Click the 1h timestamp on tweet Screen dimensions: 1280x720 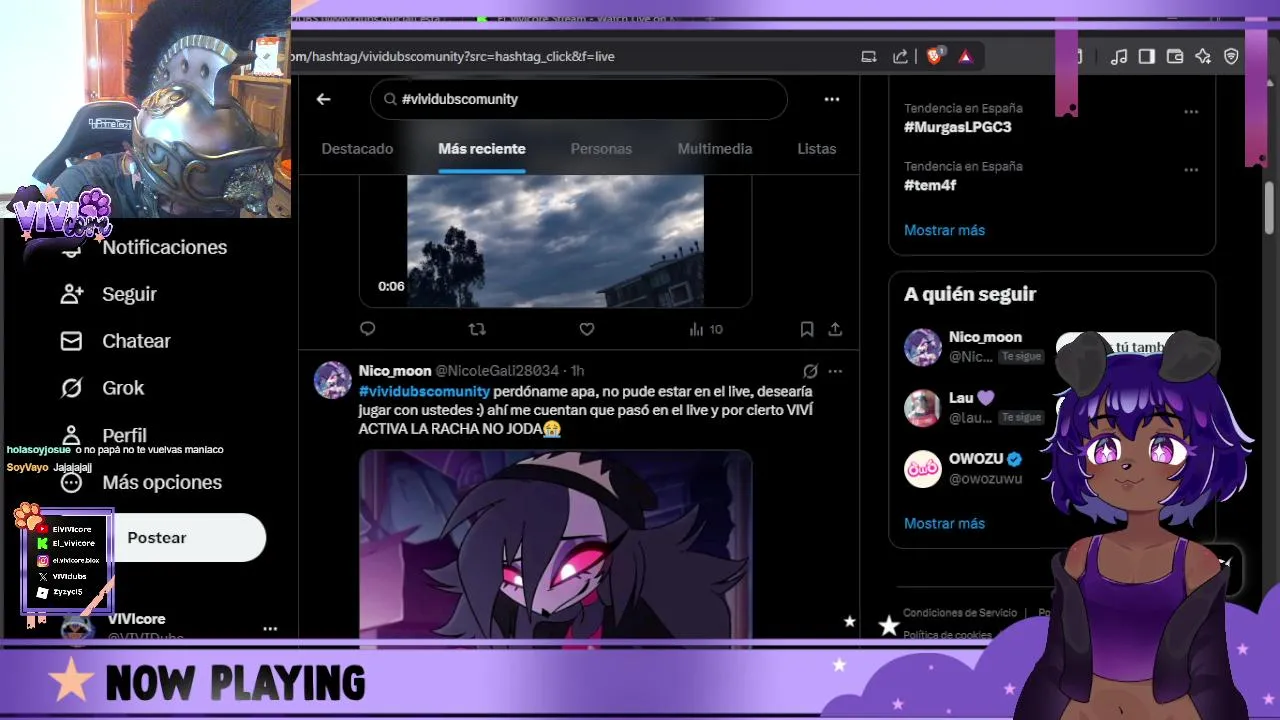[577, 371]
